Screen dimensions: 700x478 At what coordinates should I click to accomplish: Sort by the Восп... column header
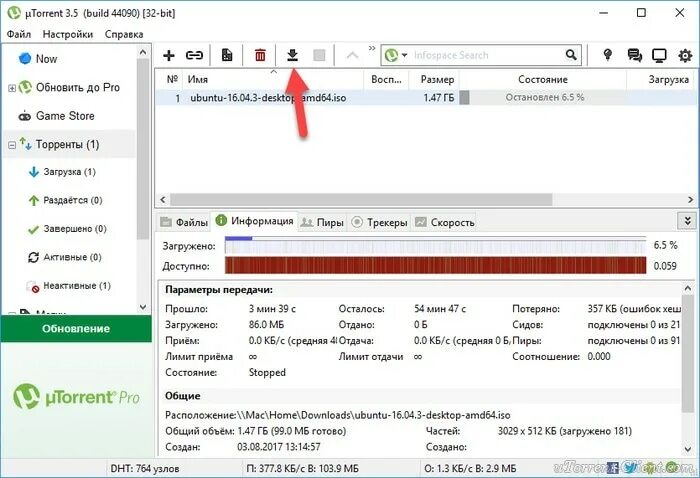386,79
